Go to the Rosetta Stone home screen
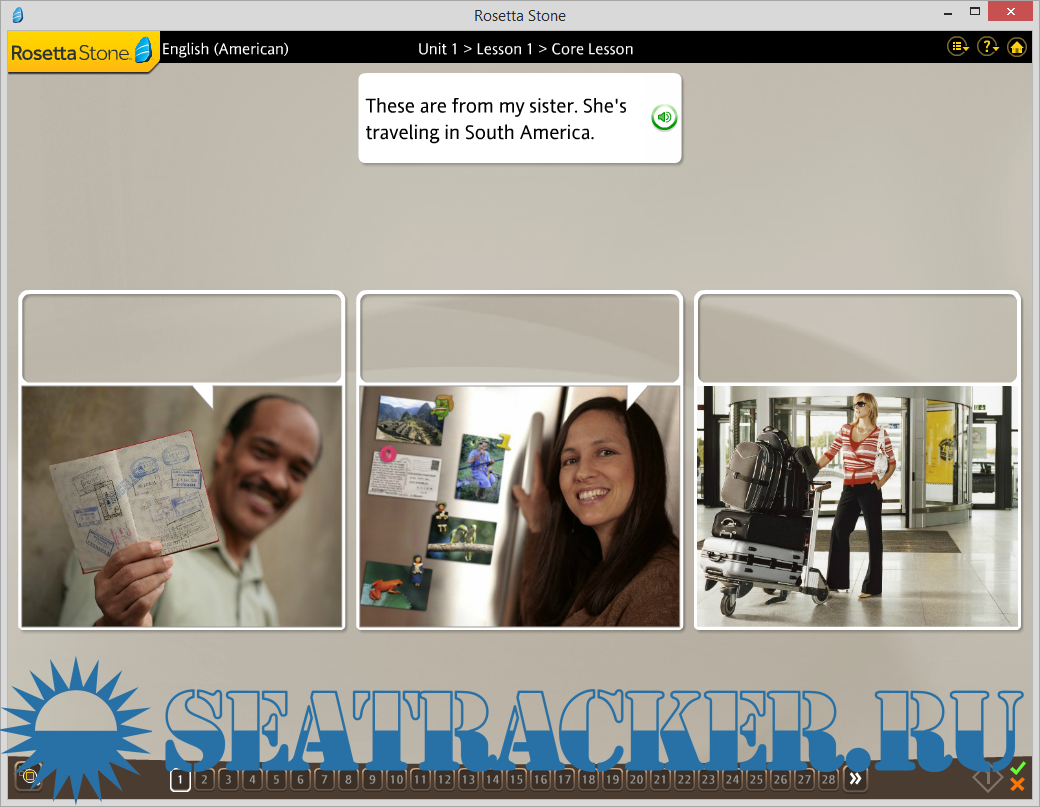The image size is (1040, 807). coord(1016,47)
